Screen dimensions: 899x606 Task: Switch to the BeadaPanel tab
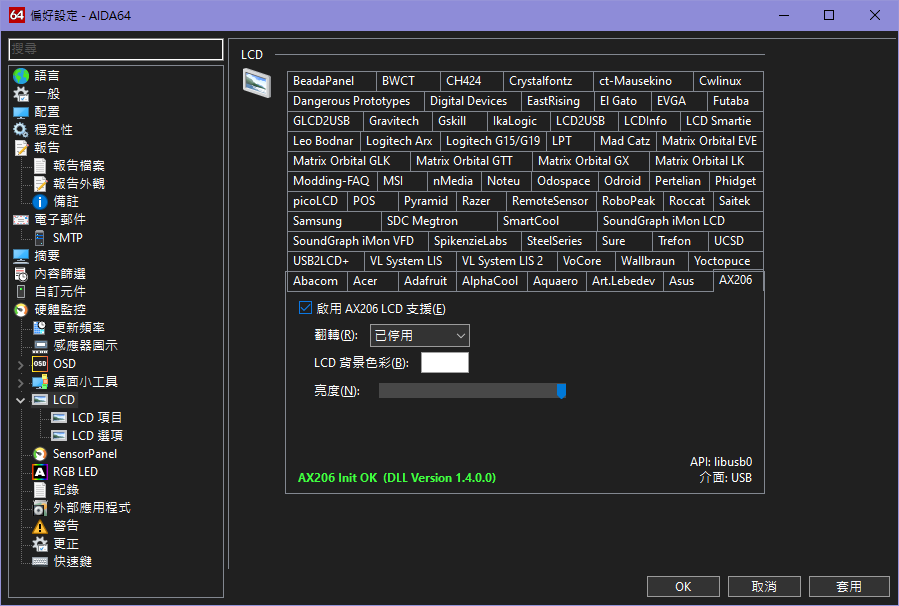click(332, 81)
